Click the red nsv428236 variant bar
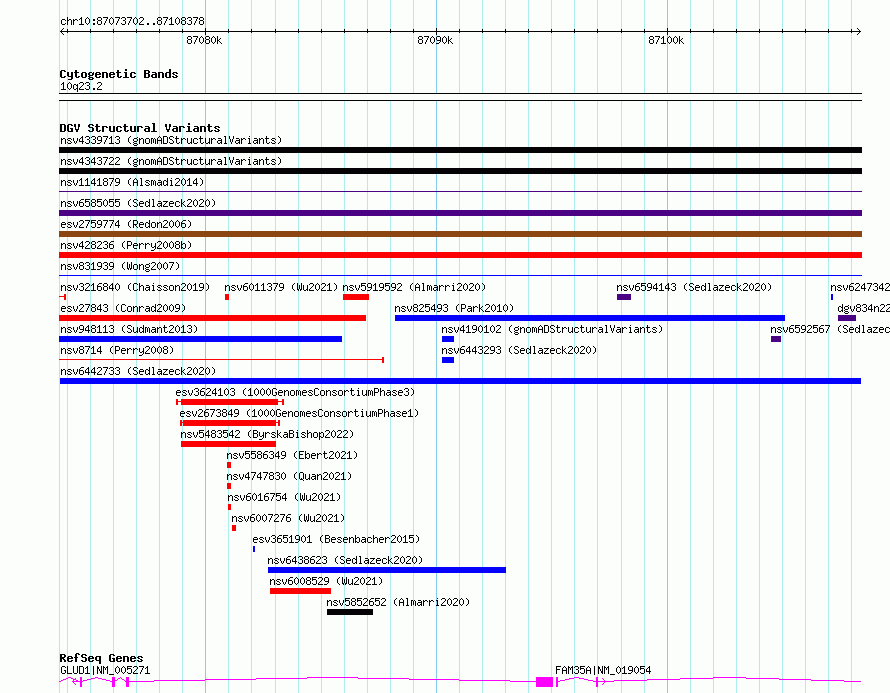890x693 pixels. coord(460,255)
